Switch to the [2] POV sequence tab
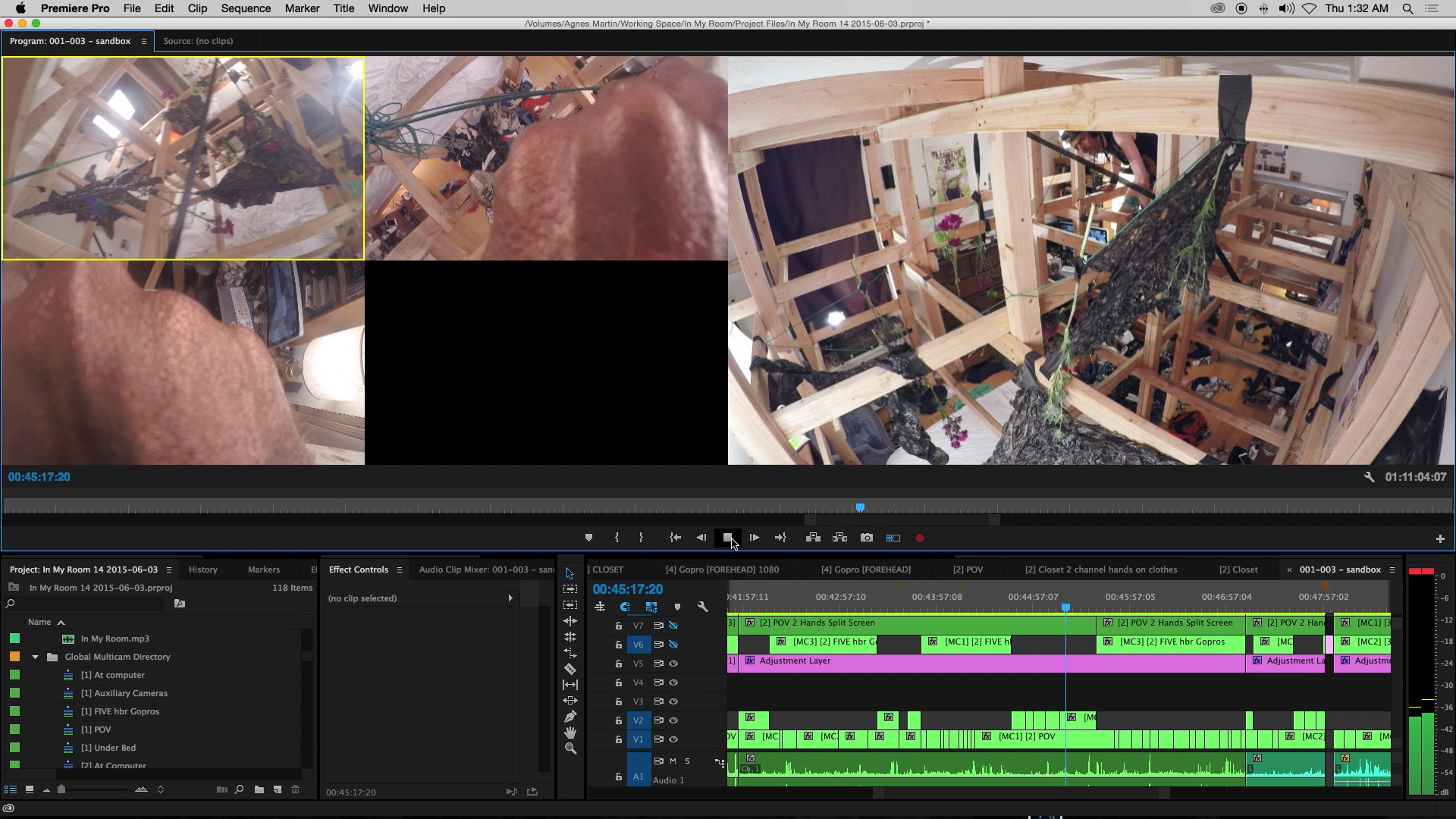Screen dimensions: 1456x819 coord(968,570)
